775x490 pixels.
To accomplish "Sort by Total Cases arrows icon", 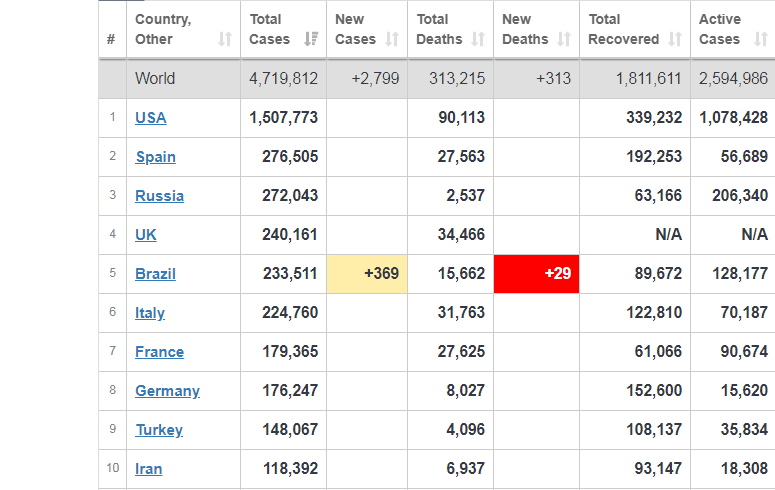I will (x=311, y=39).
